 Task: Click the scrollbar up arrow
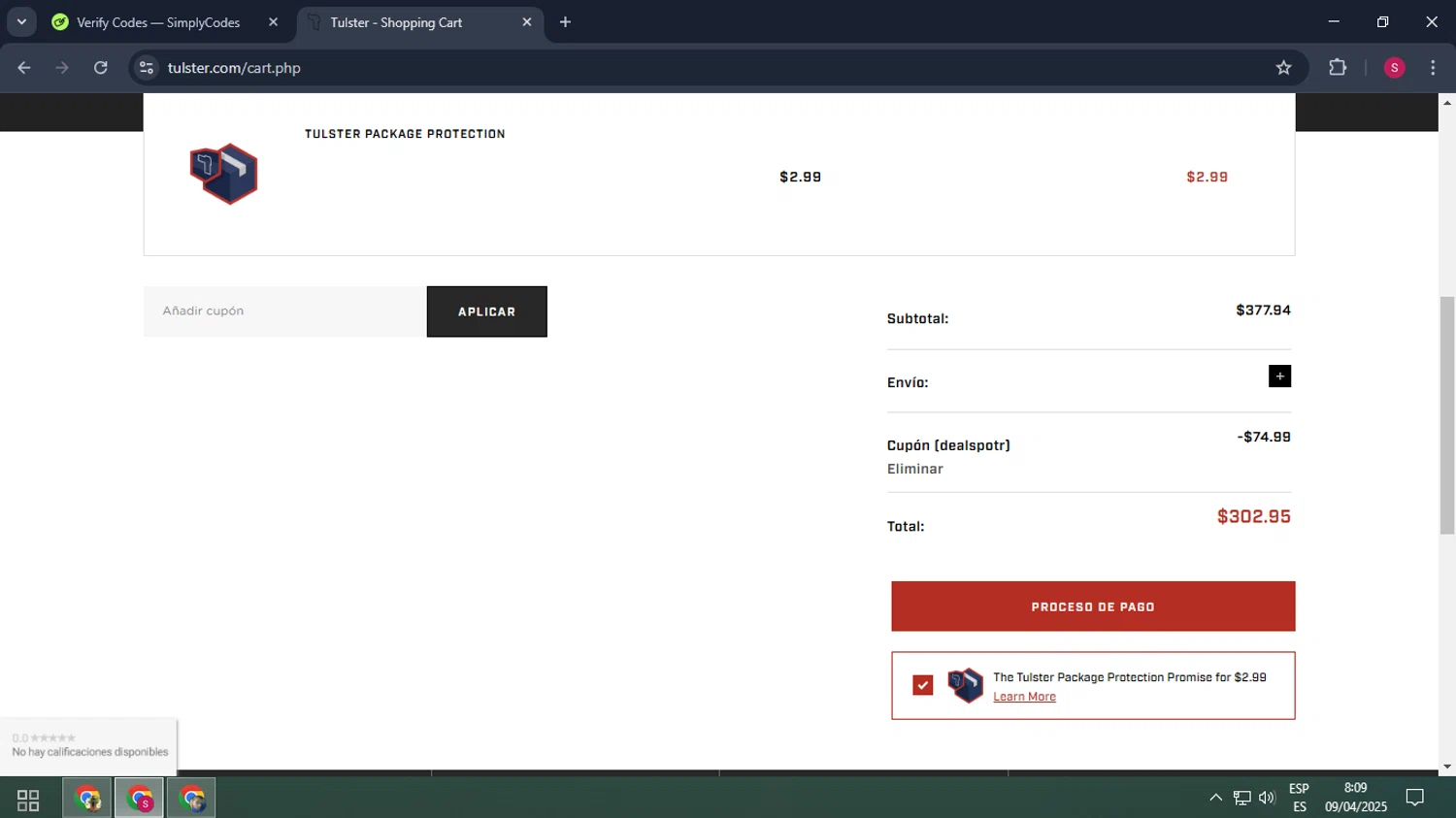point(1447,102)
